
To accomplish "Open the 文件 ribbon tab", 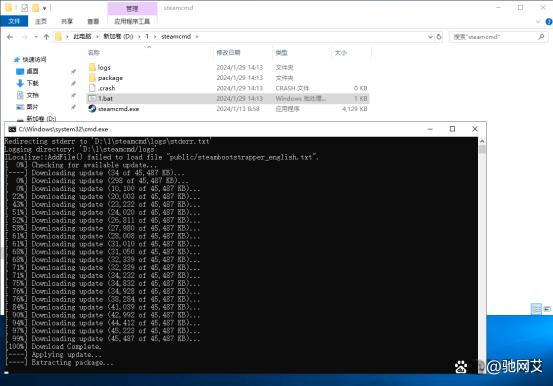I will [14, 21].
